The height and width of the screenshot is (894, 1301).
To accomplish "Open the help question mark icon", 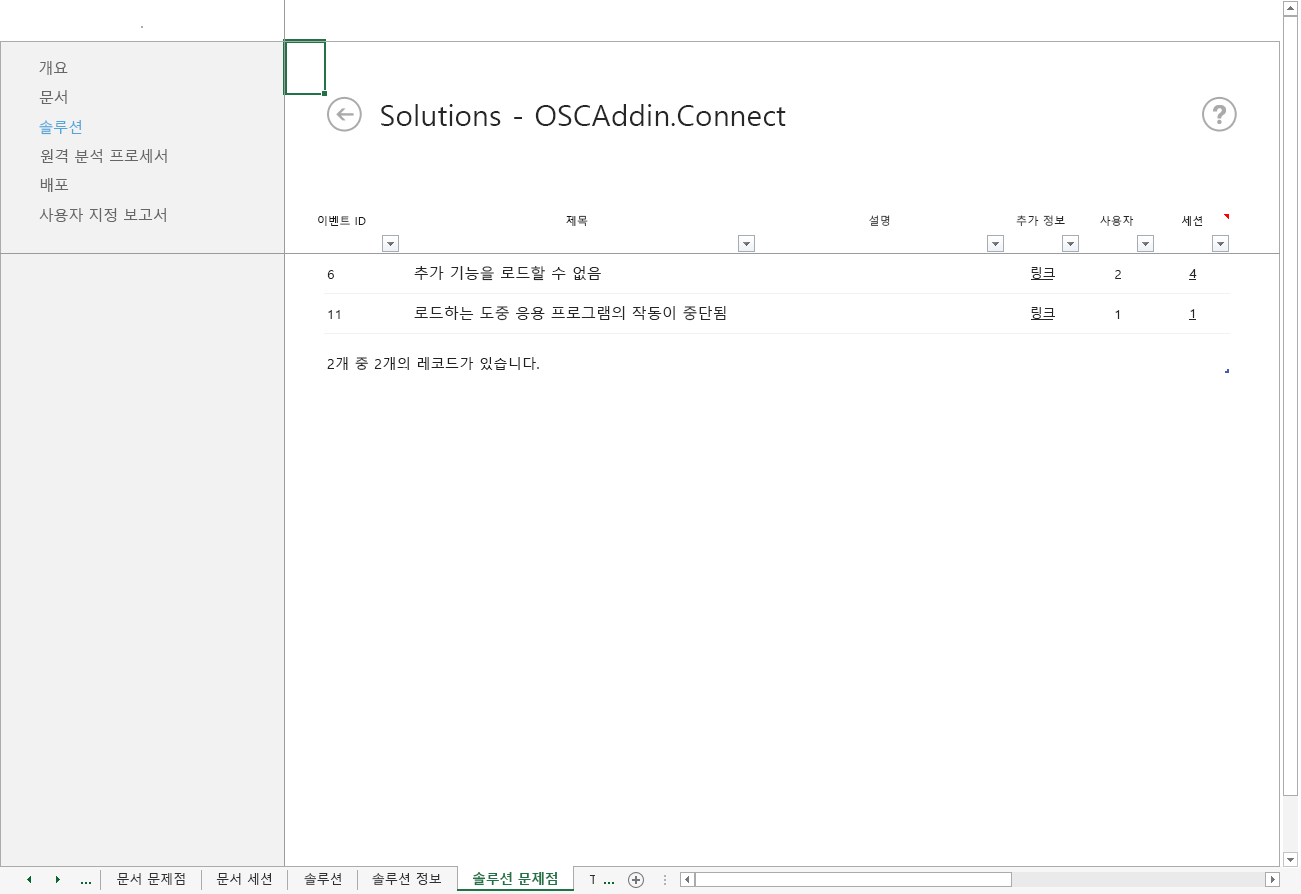I will point(1219,114).
